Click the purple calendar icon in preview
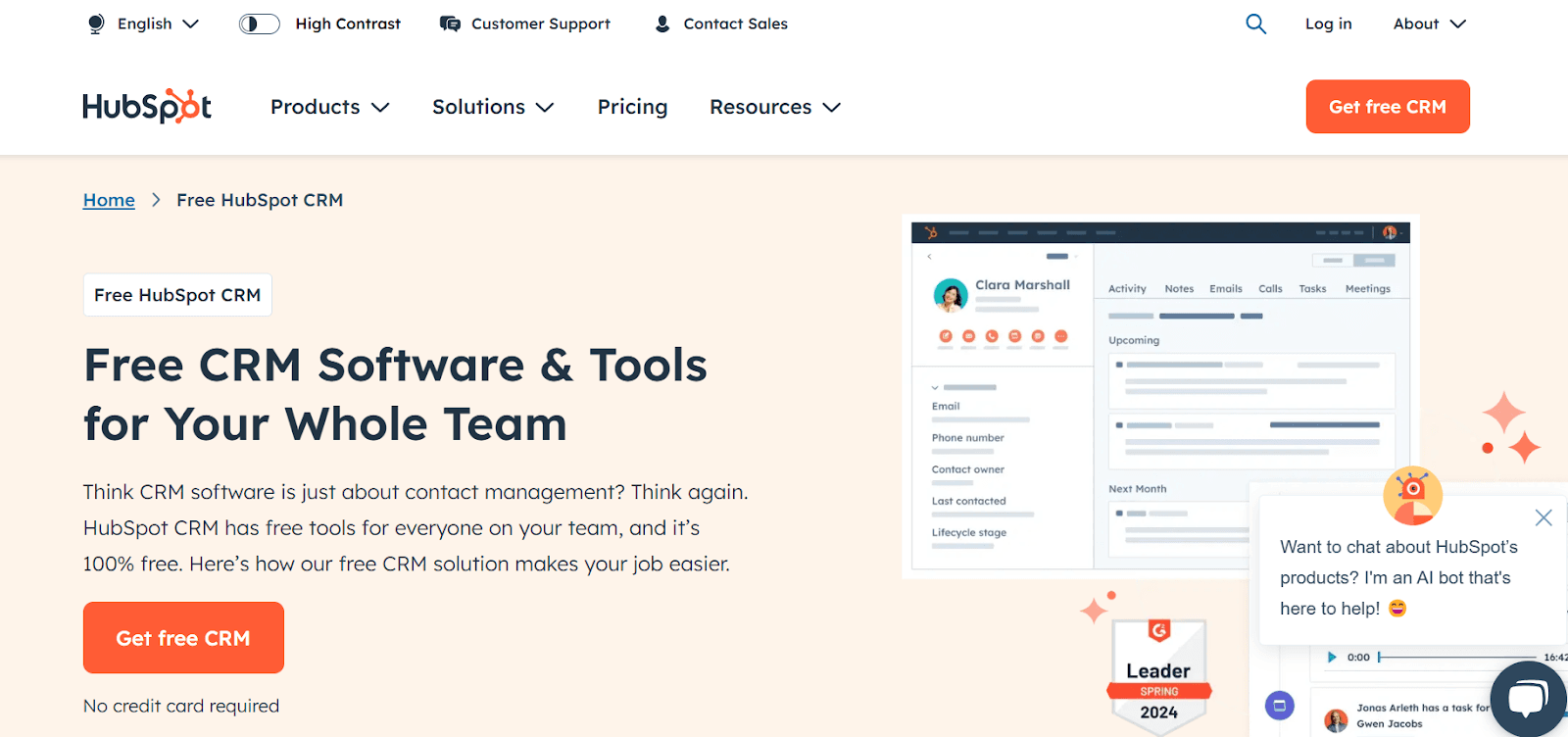The height and width of the screenshot is (737, 1568). pyautogui.click(x=1280, y=705)
